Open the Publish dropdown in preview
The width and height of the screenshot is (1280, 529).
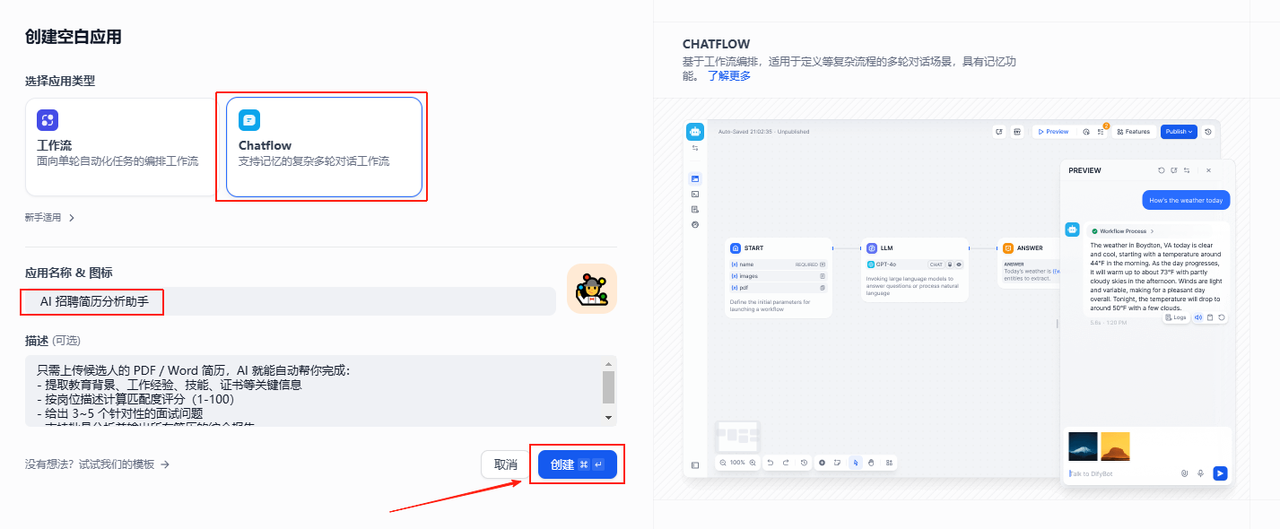coord(1178,131)
